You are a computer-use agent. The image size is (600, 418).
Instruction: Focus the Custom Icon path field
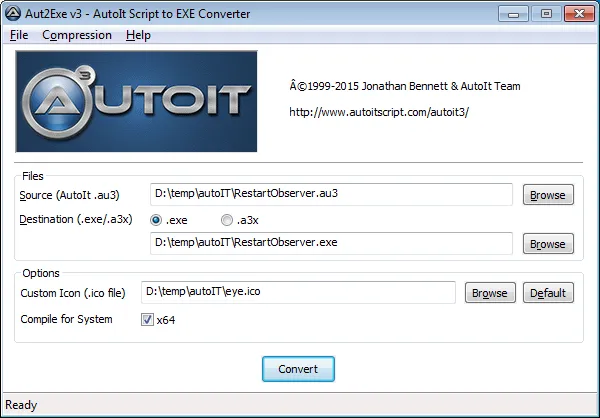298,292
